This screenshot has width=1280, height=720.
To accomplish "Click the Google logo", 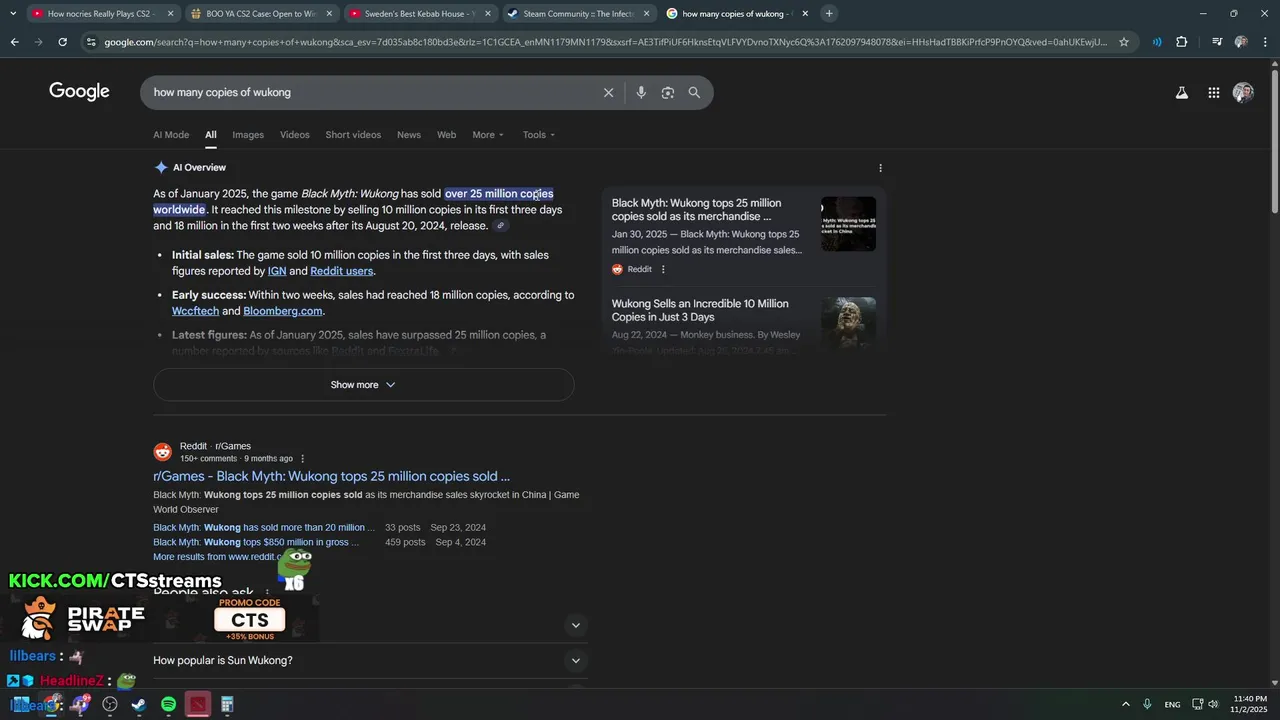I will (x=79, y=92).
